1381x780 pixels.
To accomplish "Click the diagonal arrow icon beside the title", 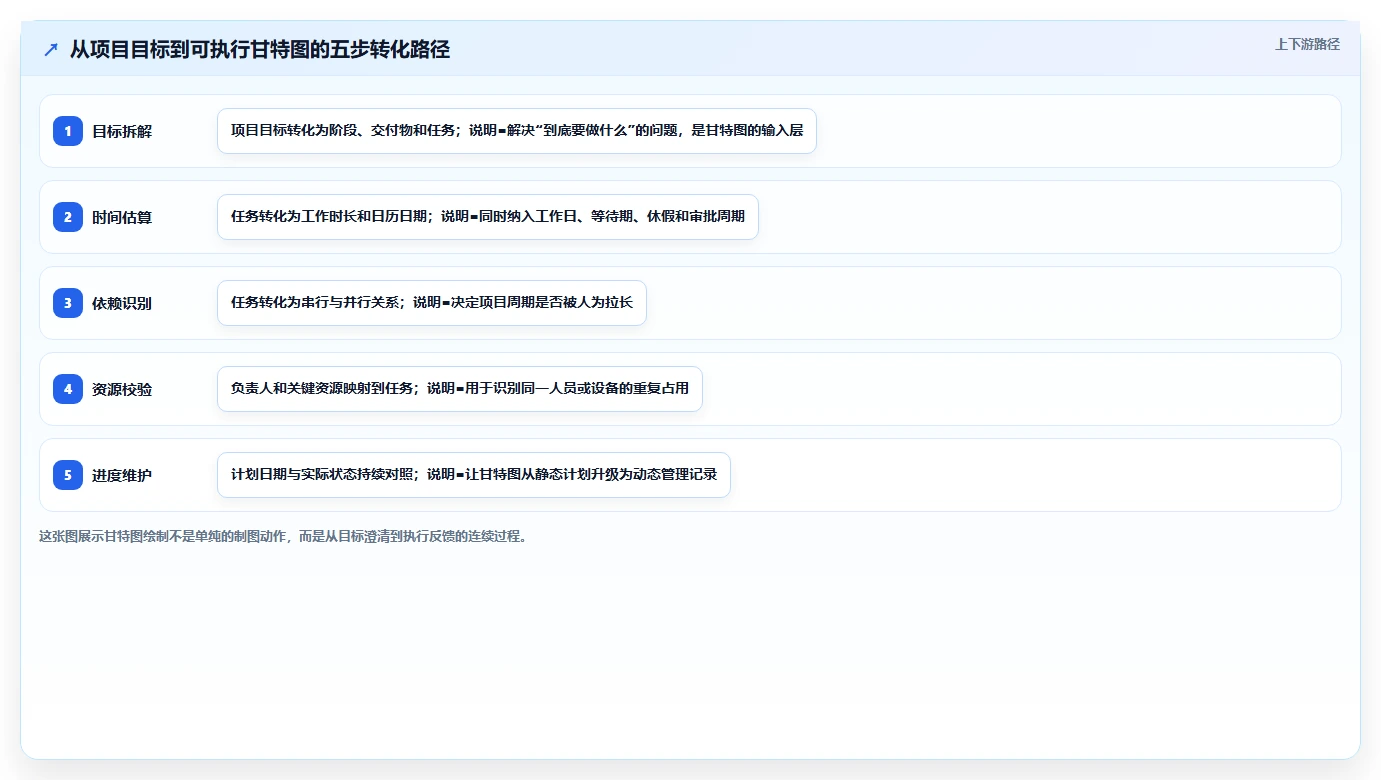I will click(x=51, y=50).
